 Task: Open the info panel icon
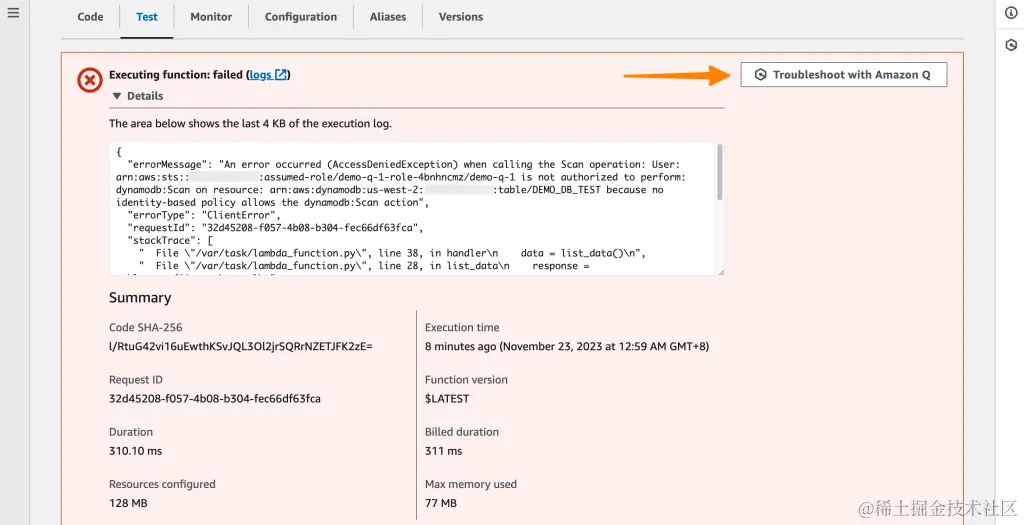pyautogui.click(x=1011, y=12)
